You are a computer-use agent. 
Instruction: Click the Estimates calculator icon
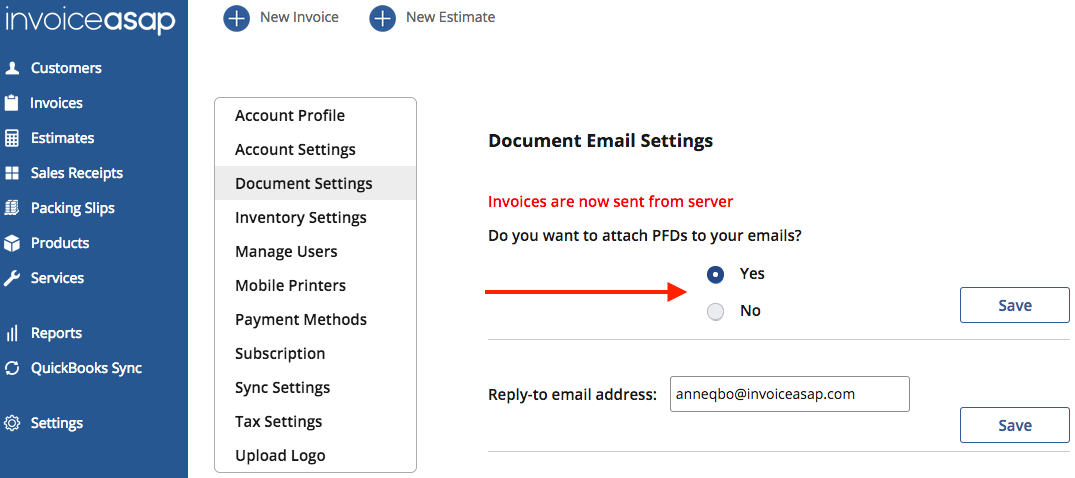[12, 138]
